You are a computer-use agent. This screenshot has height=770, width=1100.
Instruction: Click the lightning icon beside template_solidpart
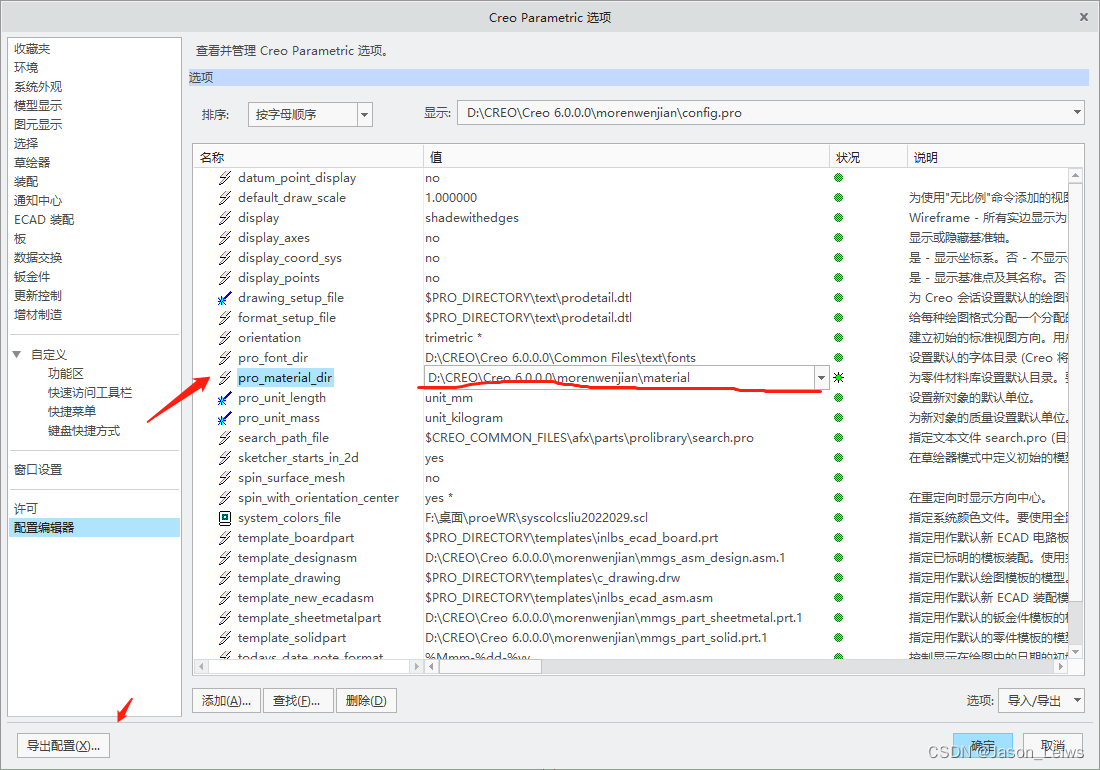(224, 637)
